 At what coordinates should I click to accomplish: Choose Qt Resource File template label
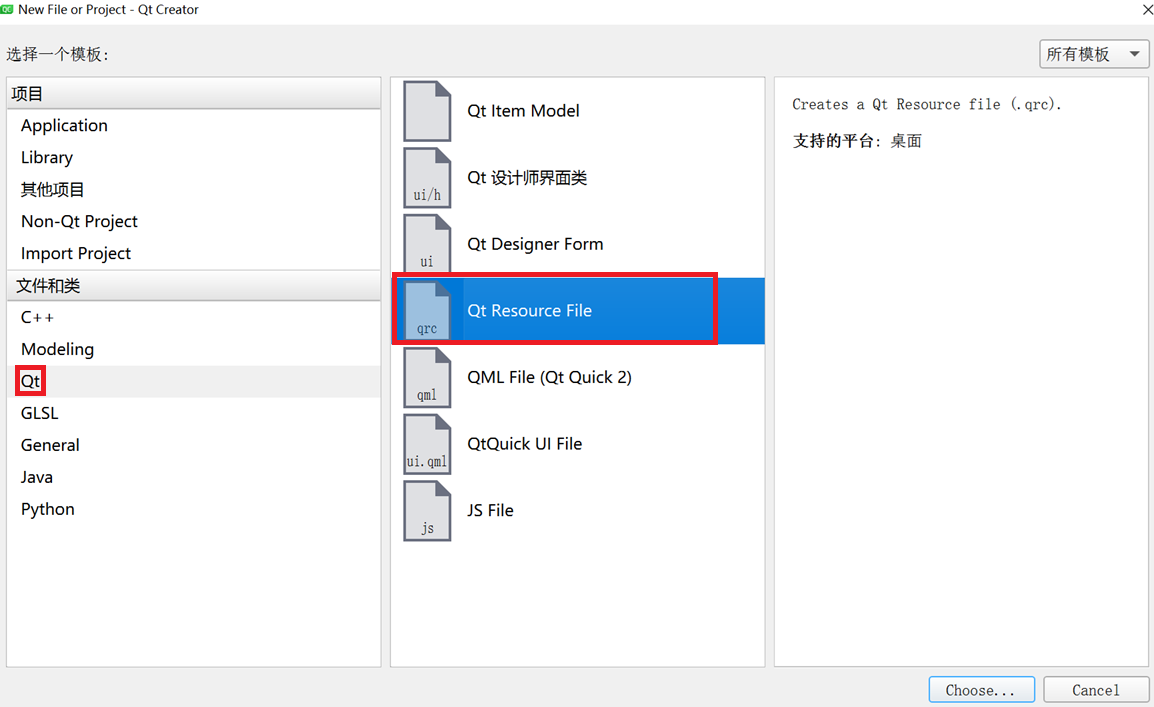pyautogui.click(x=529, y=311)
